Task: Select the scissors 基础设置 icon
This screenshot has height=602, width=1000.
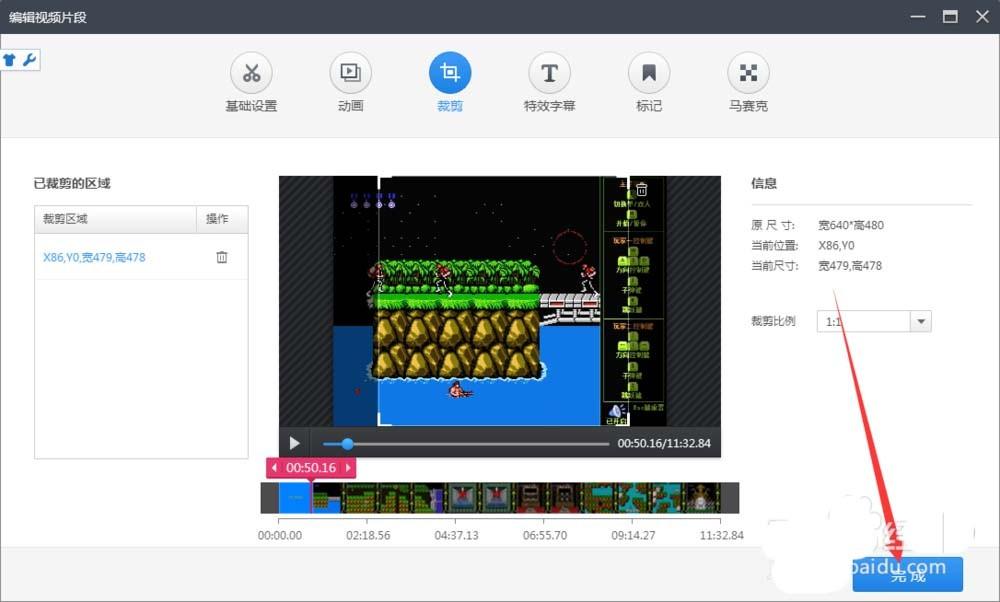Action: [x=251, y=71]
